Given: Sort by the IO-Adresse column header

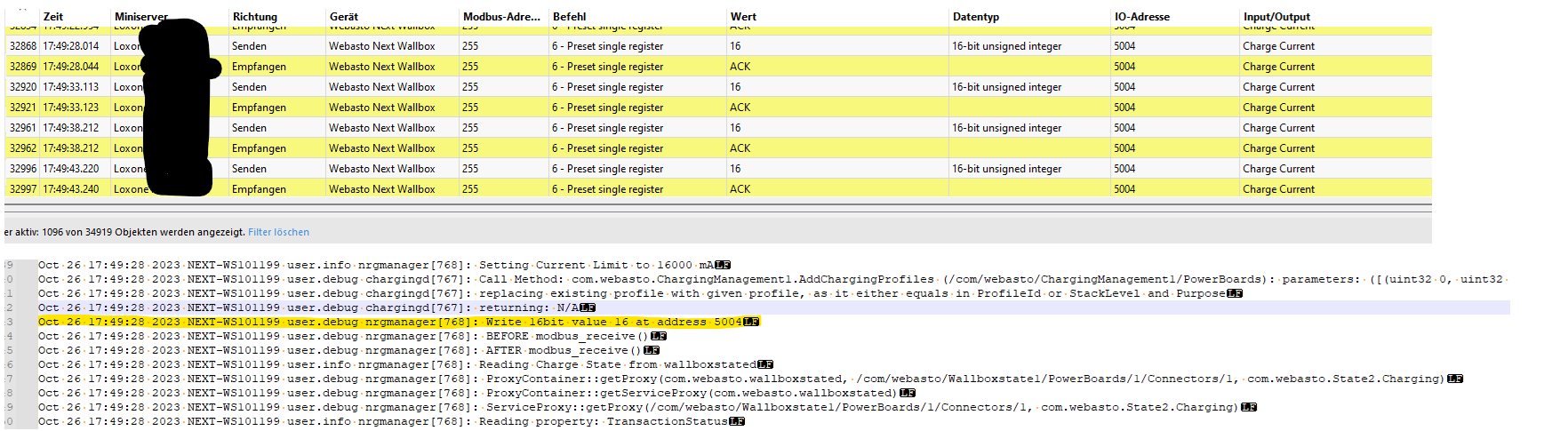Looking at the screenshot, I should [x=1142, y=17].
